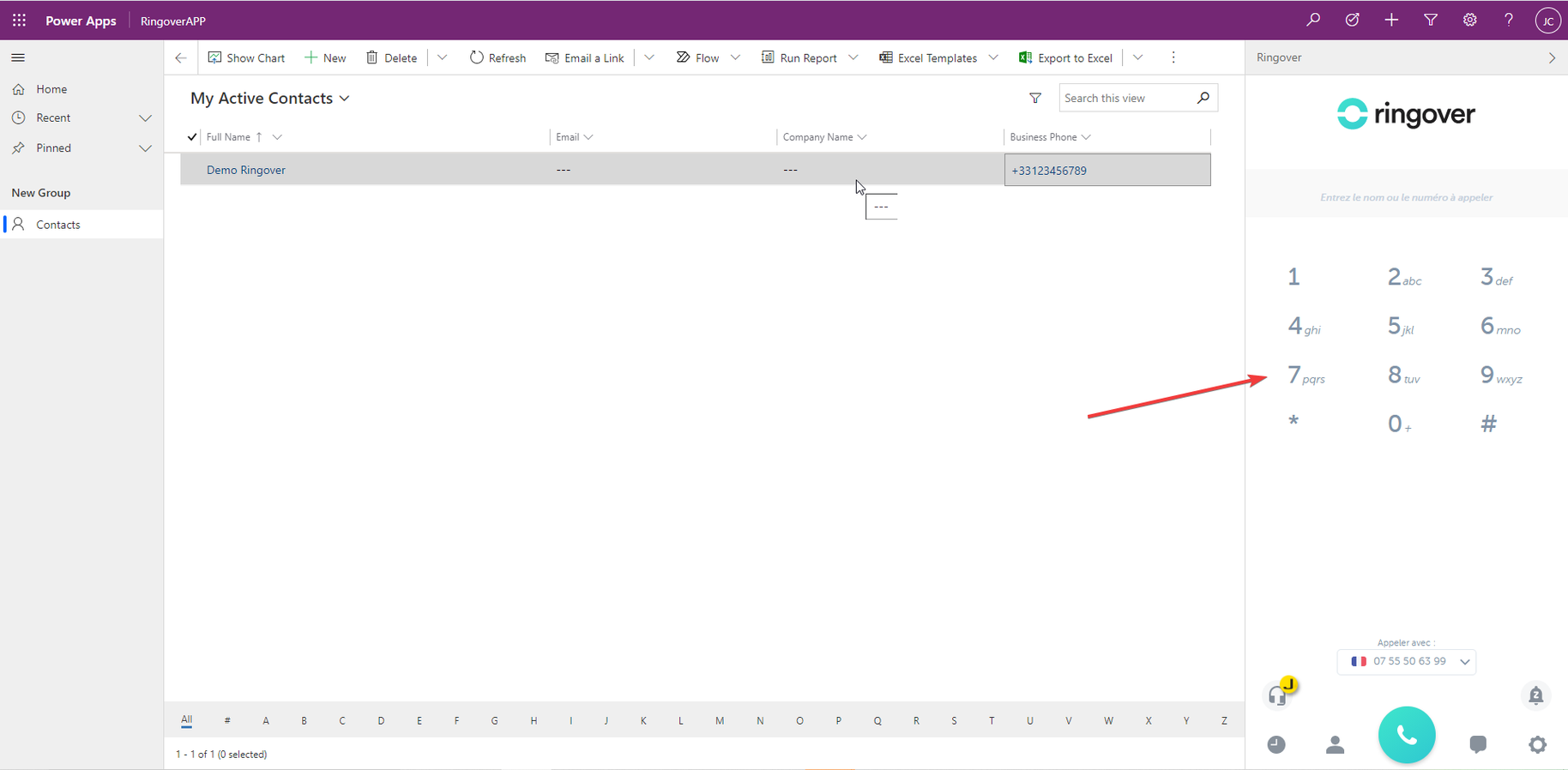1568x770 pixels.
Task: Click the Ringover notification bell icon
Action: pos(1536,695)
